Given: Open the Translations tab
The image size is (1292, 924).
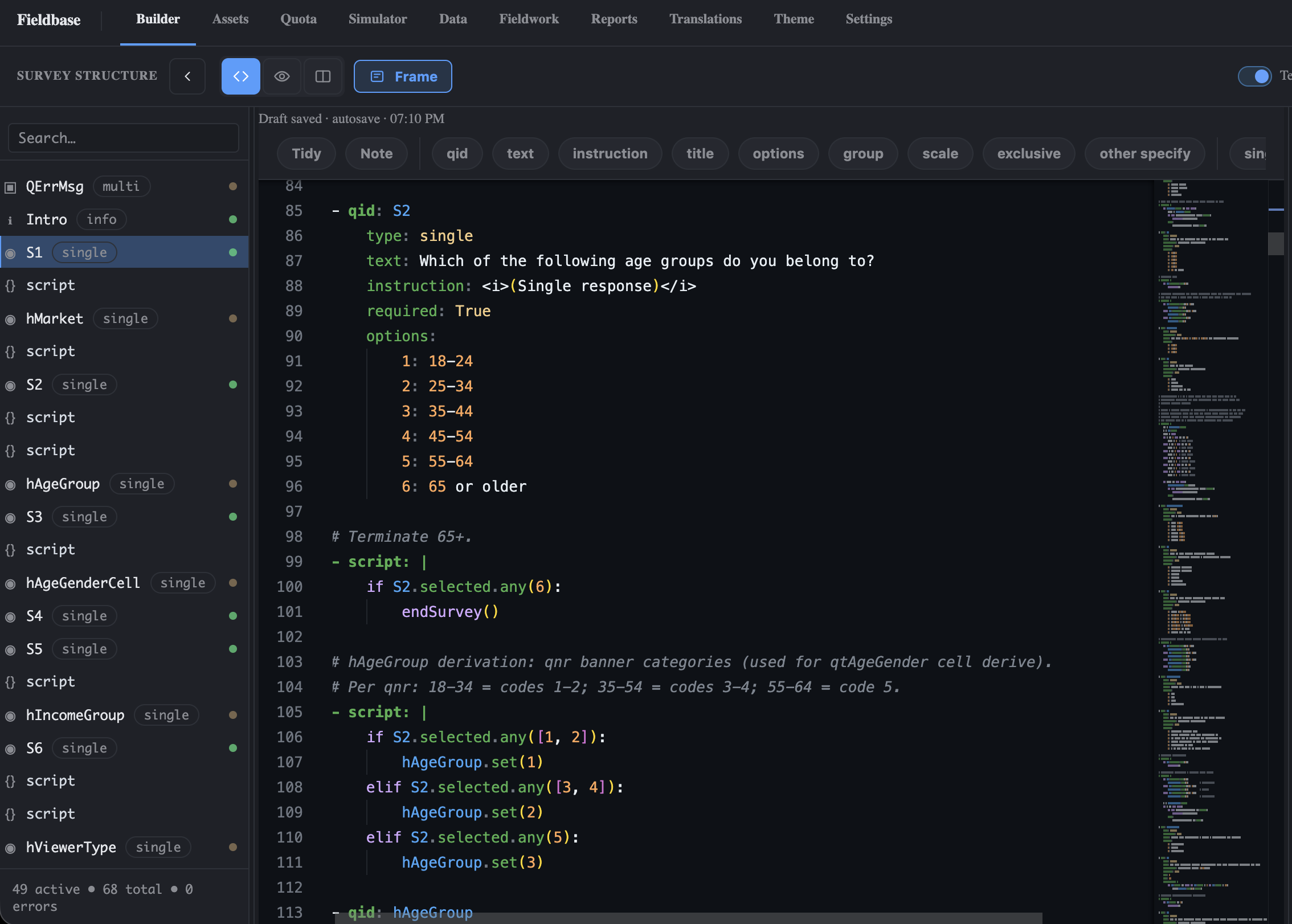Looking at the screenshot, I should (x=705, y=19).
